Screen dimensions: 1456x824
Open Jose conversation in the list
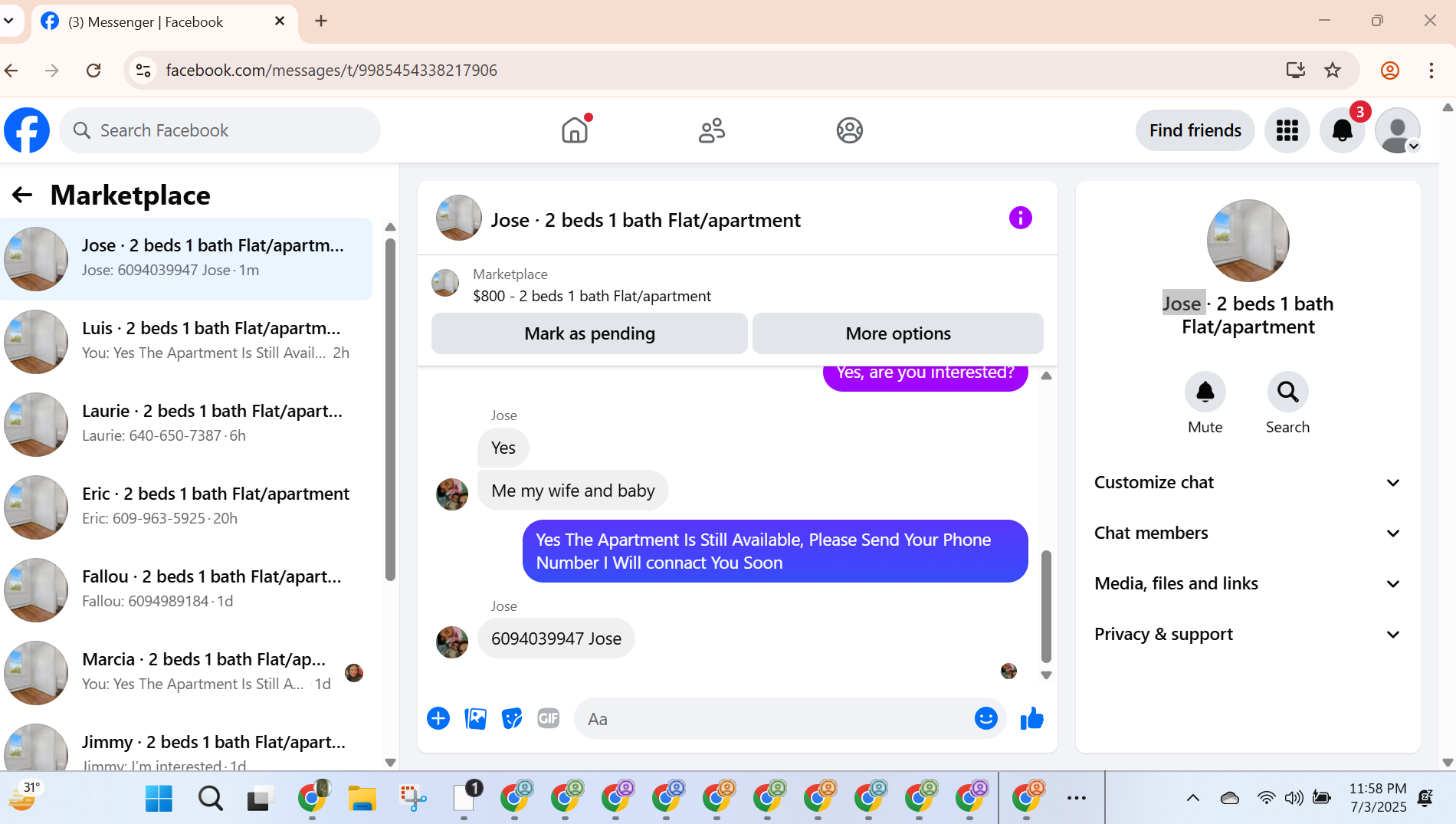[x=186, y=258]
